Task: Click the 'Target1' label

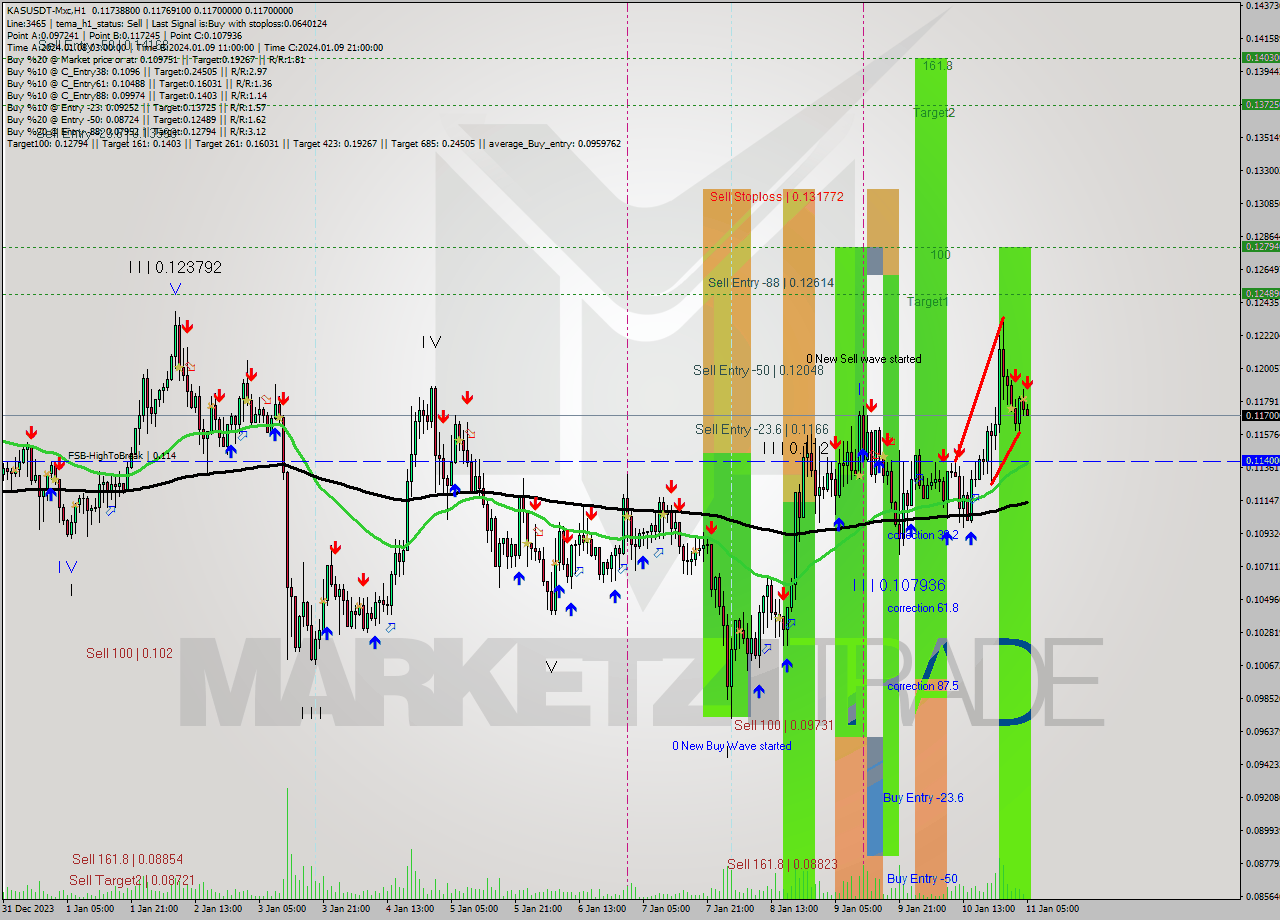Action: pyautogui.click(x=927, y=301)
